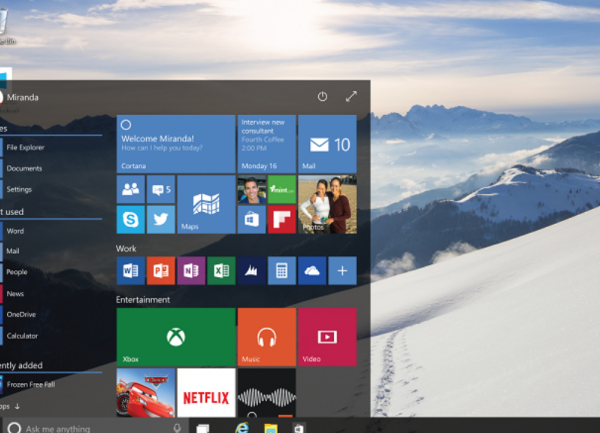
Task: Open File Explorer from the taskbar
Action: tap(271, 428)
